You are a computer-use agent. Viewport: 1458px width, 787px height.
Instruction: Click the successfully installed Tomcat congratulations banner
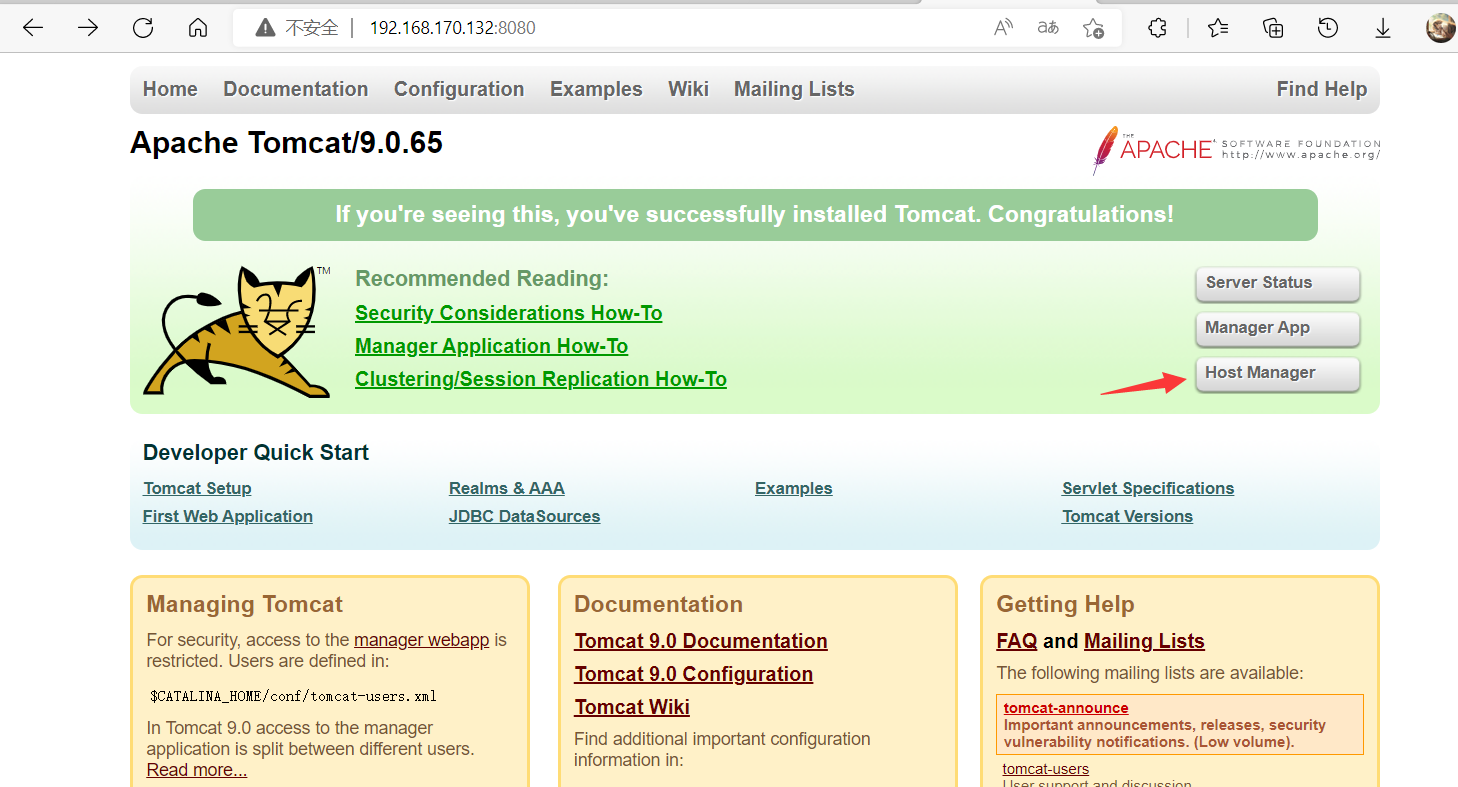[755, 215]
